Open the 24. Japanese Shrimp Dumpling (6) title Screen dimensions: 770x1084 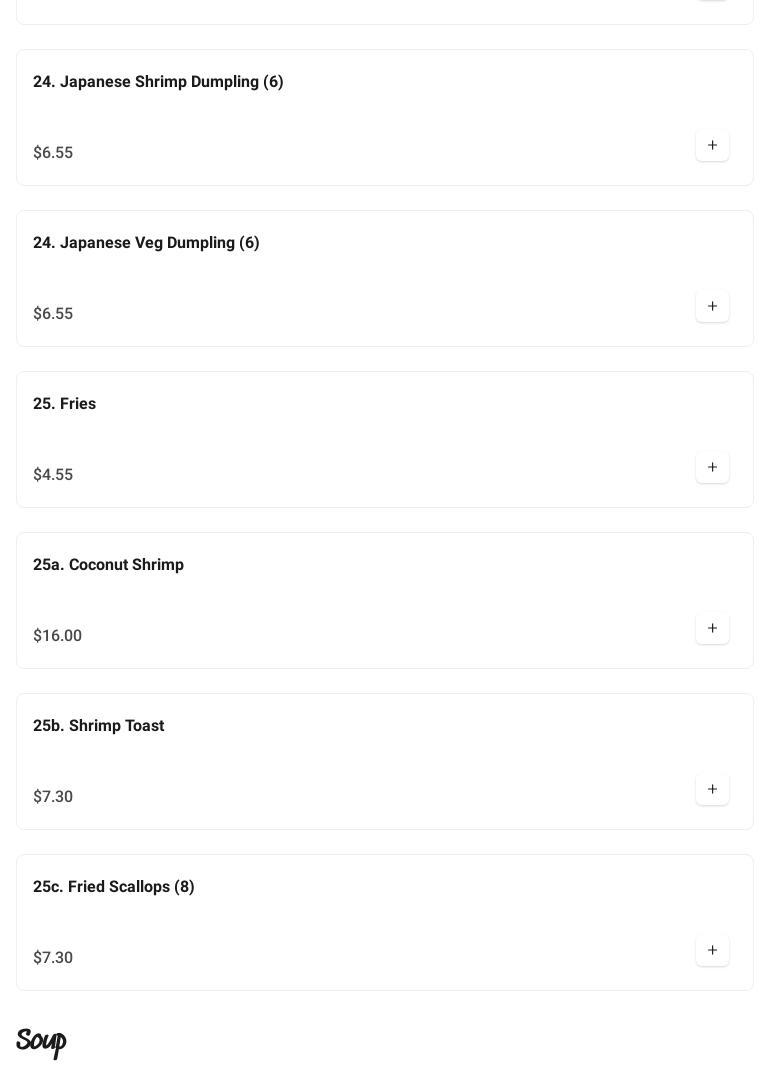click(158, 82)
